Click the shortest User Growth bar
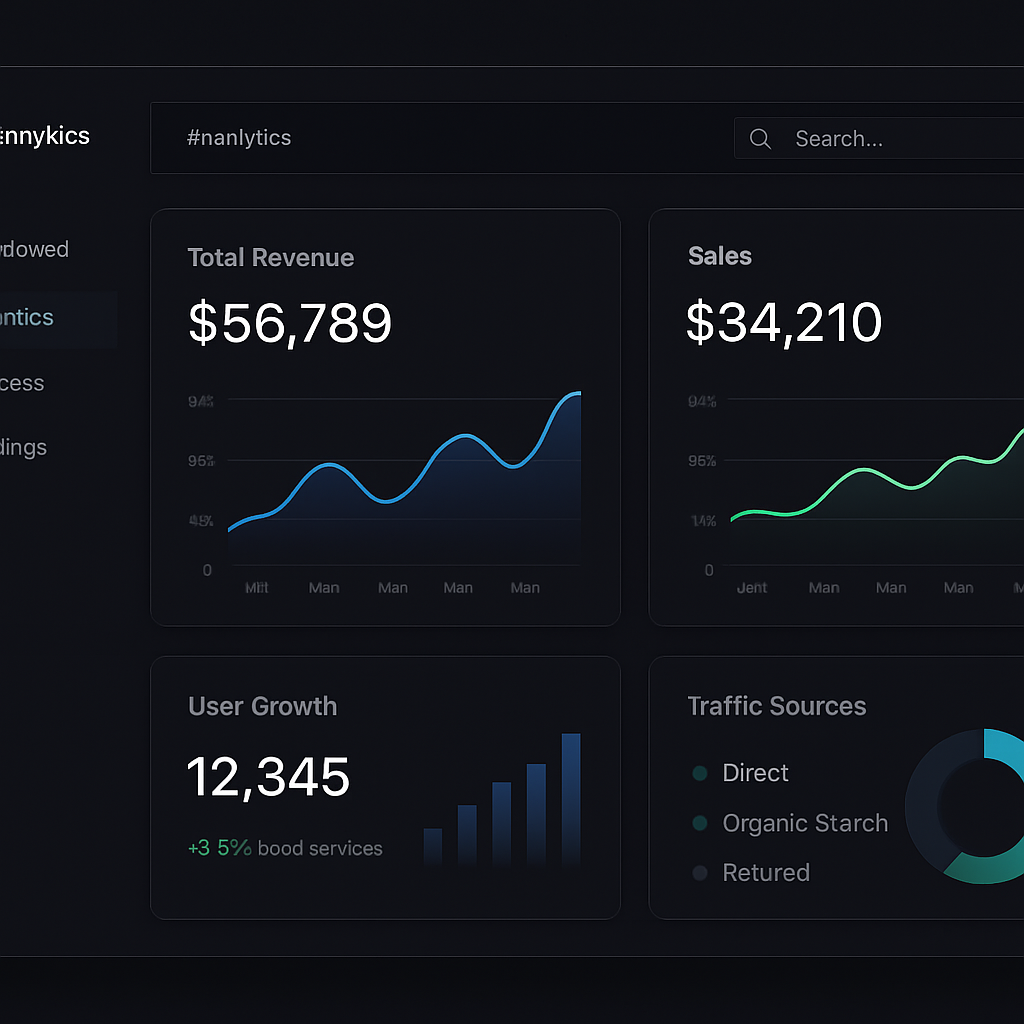This screenshot has width=1024, height=1024. pos(433,847)
